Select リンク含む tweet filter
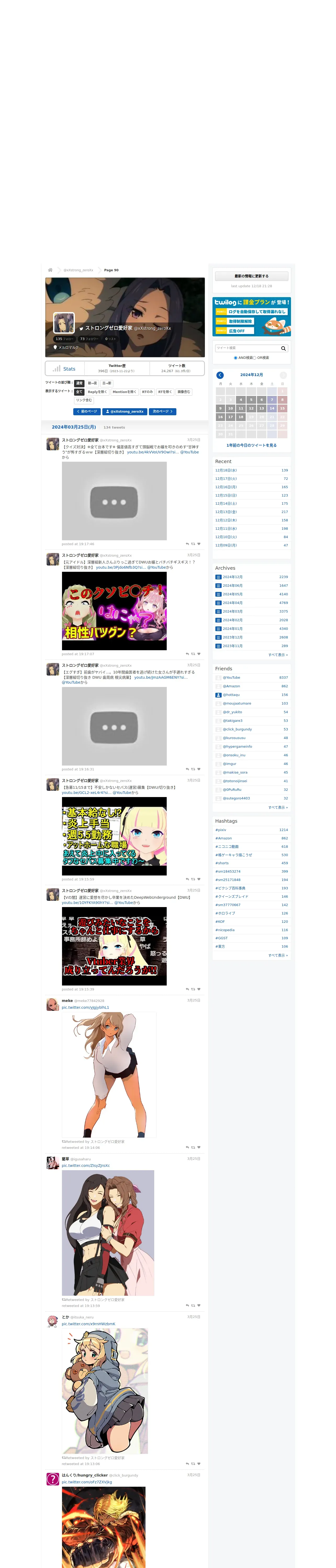This screenshot has height=1568, width=336. [84, 401]
